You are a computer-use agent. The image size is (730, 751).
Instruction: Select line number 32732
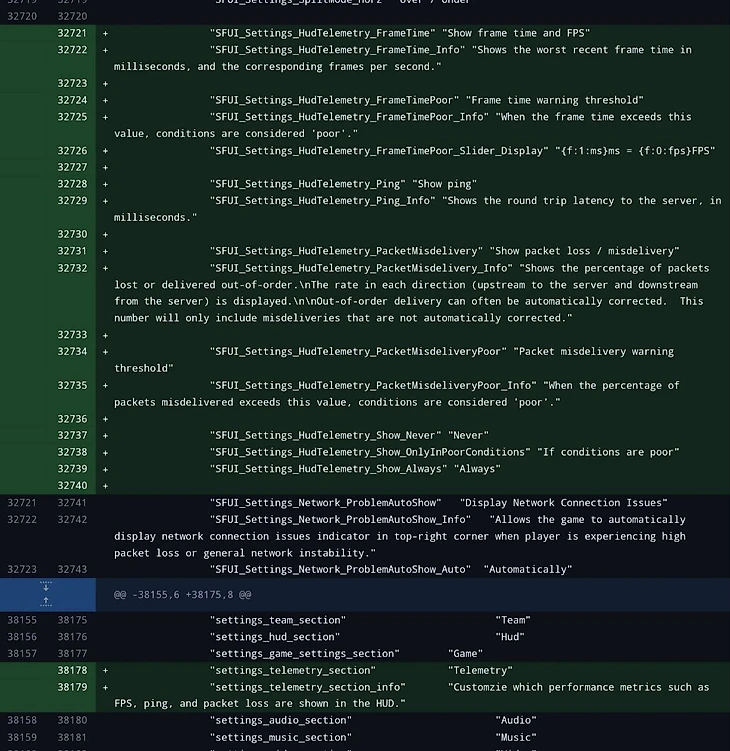[x=72, y=268]
